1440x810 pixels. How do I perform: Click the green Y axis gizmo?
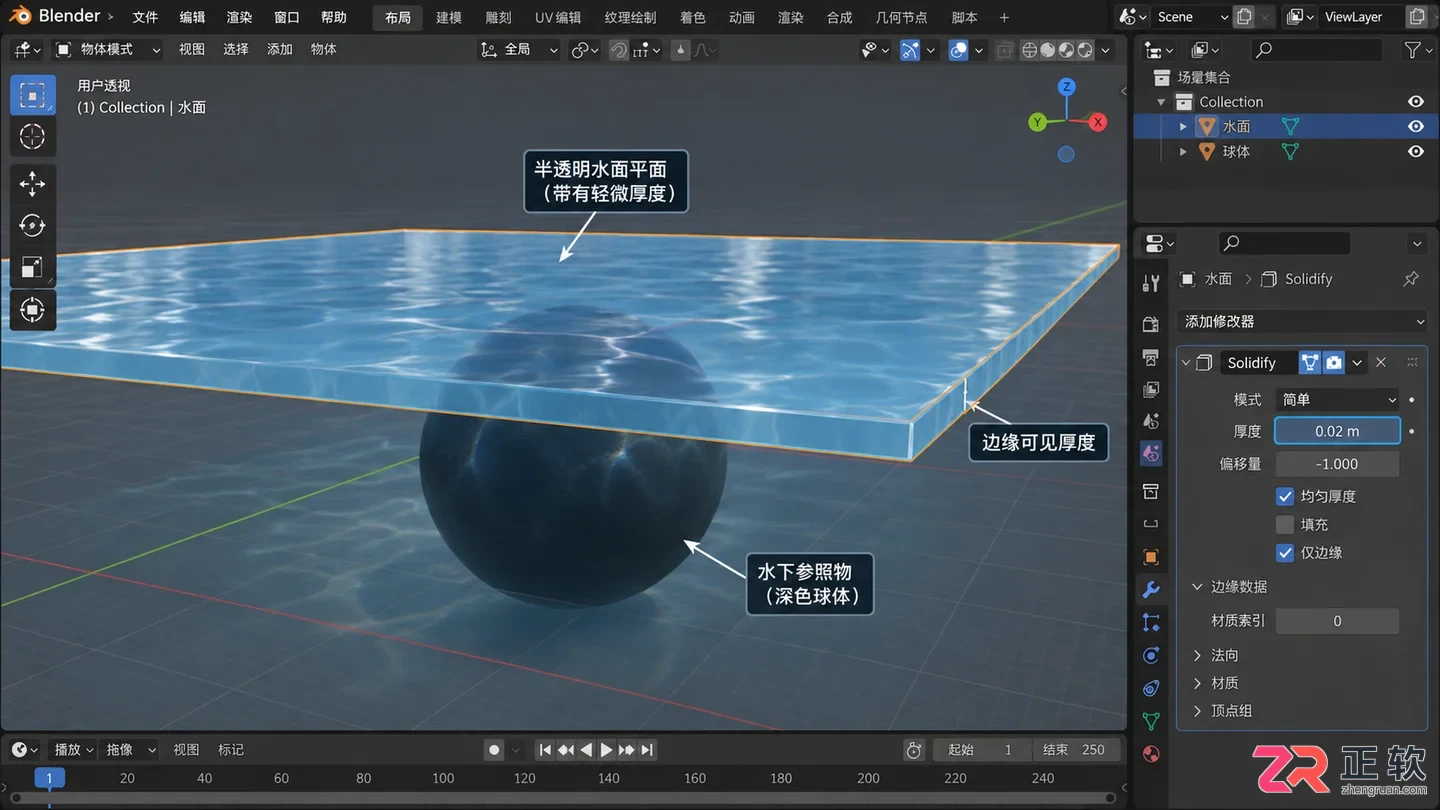(x=1037, y=122)
